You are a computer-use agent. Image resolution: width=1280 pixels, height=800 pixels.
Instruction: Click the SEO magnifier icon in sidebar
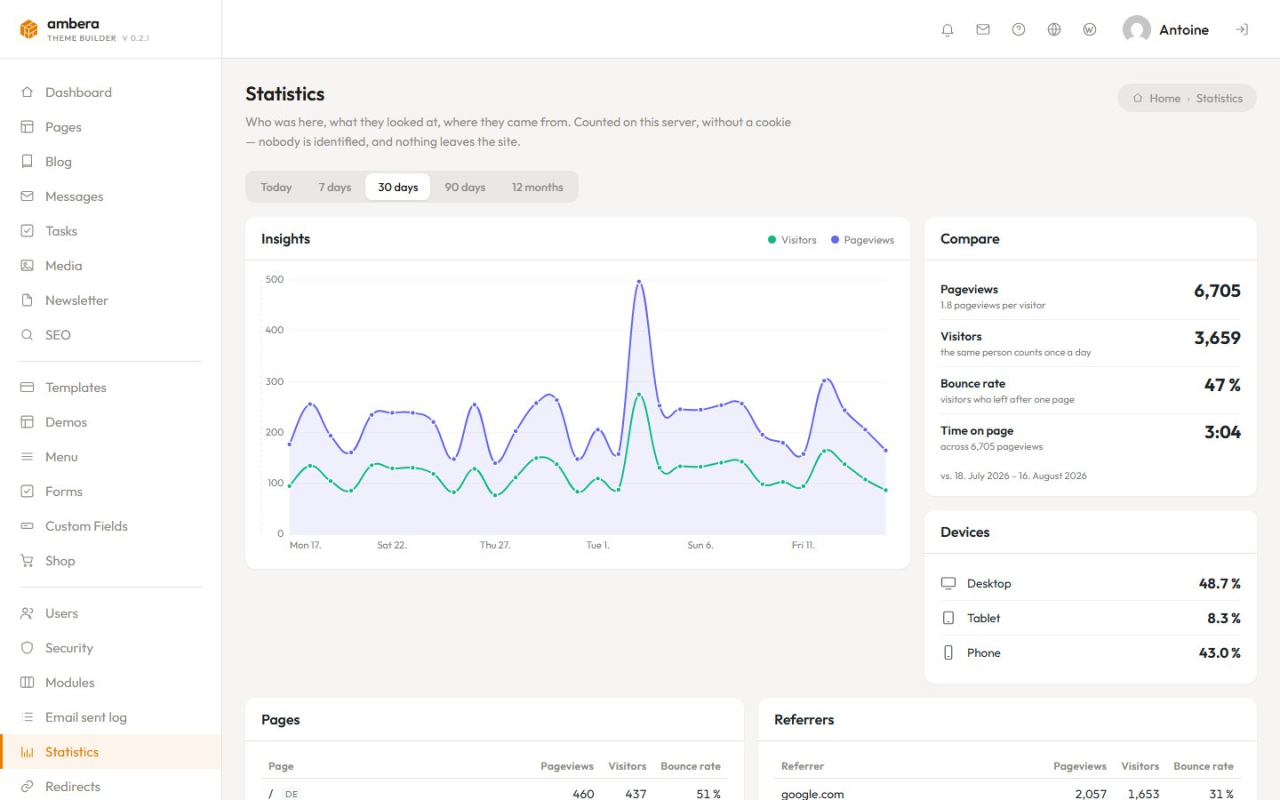pyautogui.click(x=27, y=335)
